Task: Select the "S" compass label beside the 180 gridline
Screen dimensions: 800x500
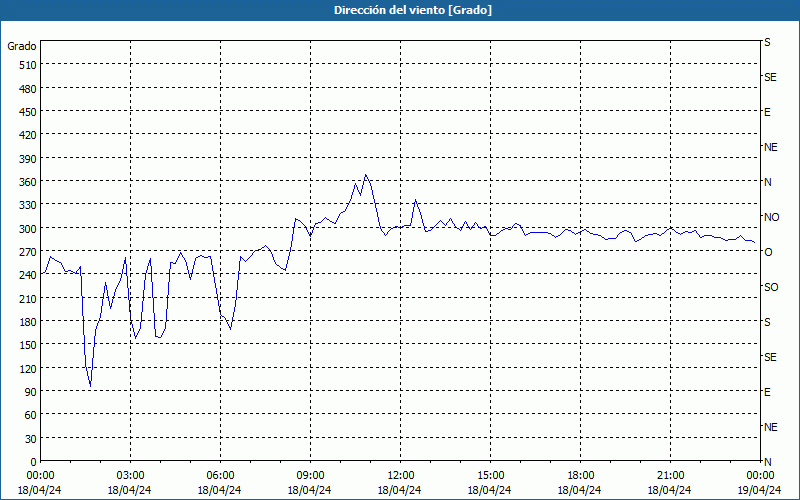Action: click(x=767, y=322)
